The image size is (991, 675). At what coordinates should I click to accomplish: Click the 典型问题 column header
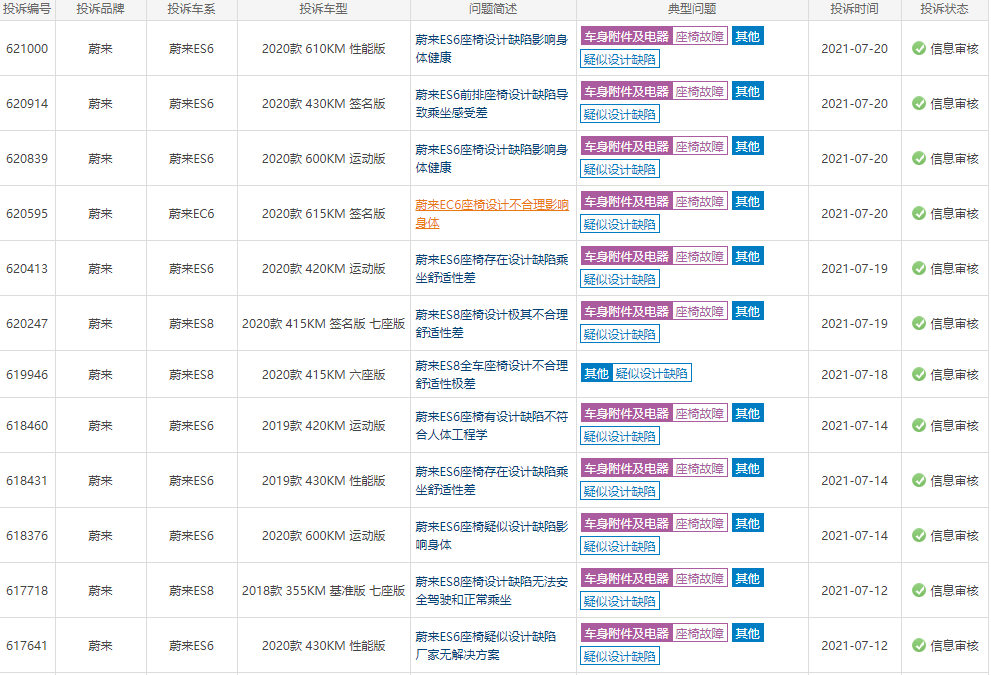(x=692, y=9)
